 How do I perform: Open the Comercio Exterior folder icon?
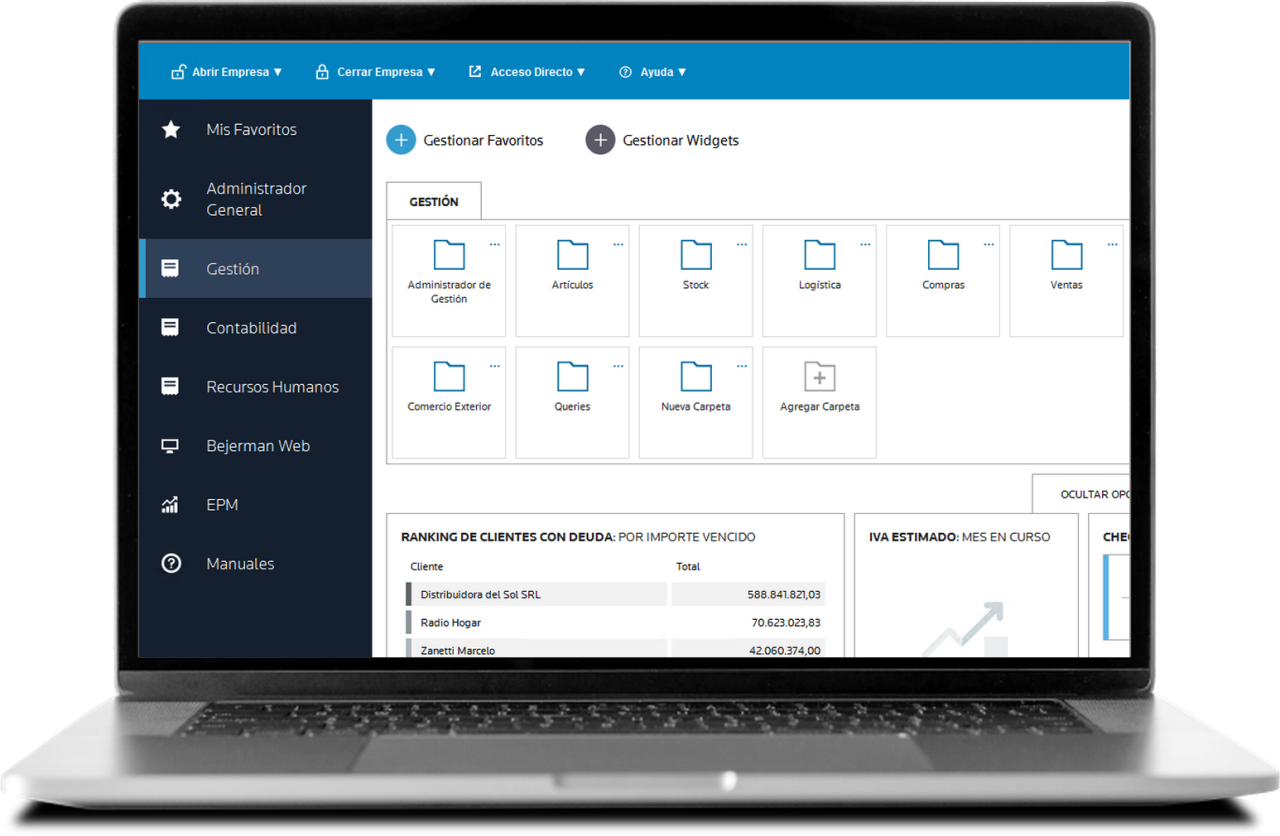tap(449, 377)
